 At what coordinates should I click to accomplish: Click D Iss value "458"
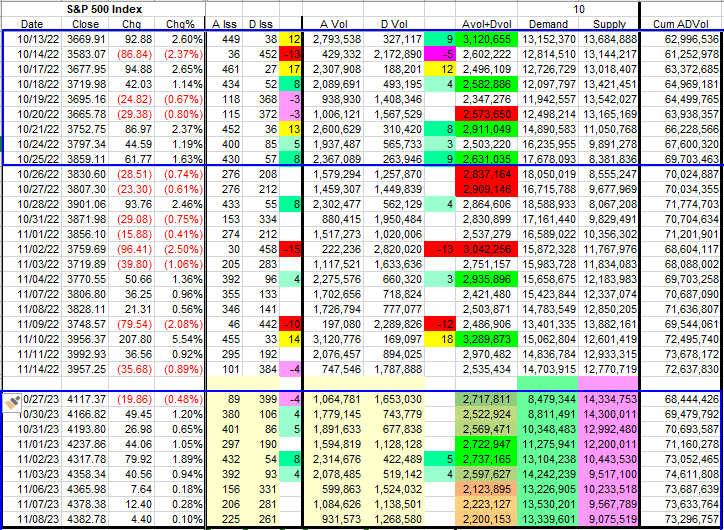[262, 249]
